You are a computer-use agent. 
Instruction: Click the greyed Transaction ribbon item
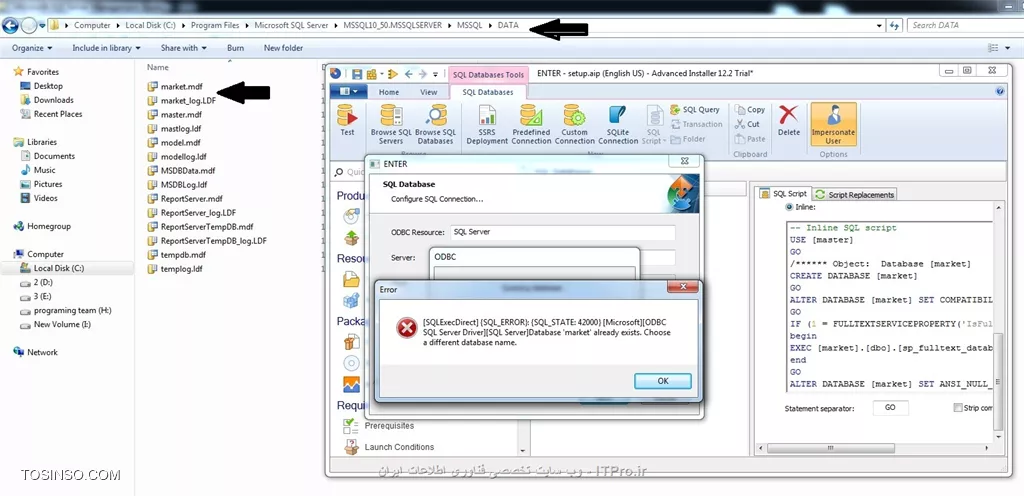click(696, 124)
